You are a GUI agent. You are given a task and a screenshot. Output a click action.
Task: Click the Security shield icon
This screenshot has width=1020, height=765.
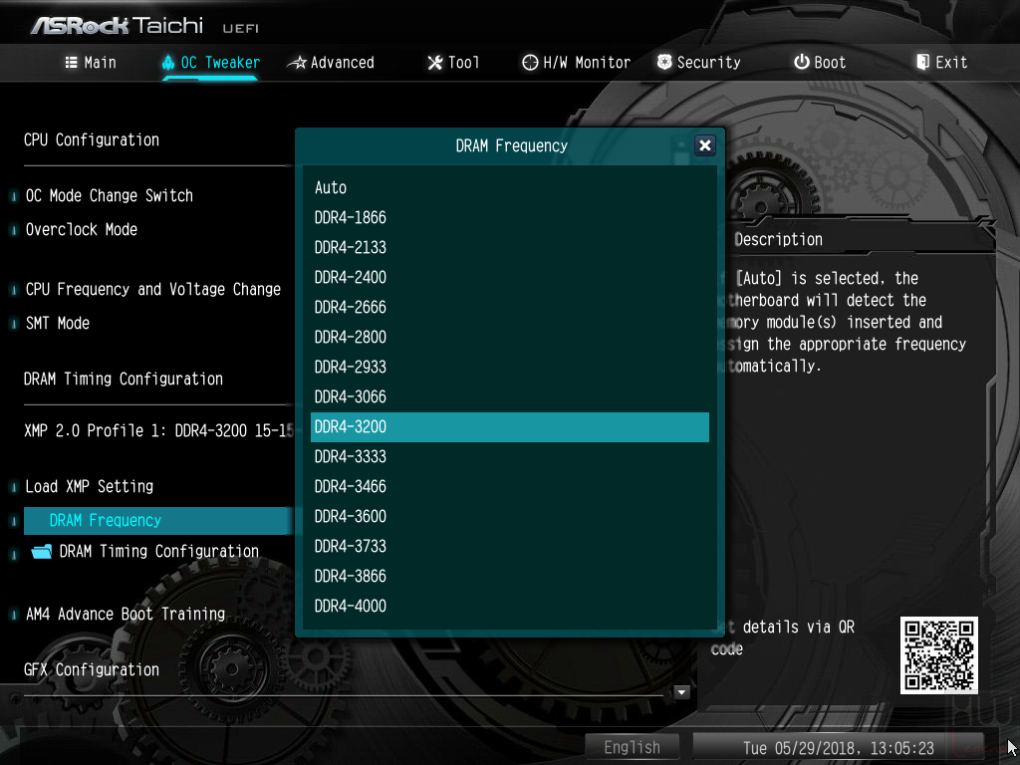pos(664,62)
